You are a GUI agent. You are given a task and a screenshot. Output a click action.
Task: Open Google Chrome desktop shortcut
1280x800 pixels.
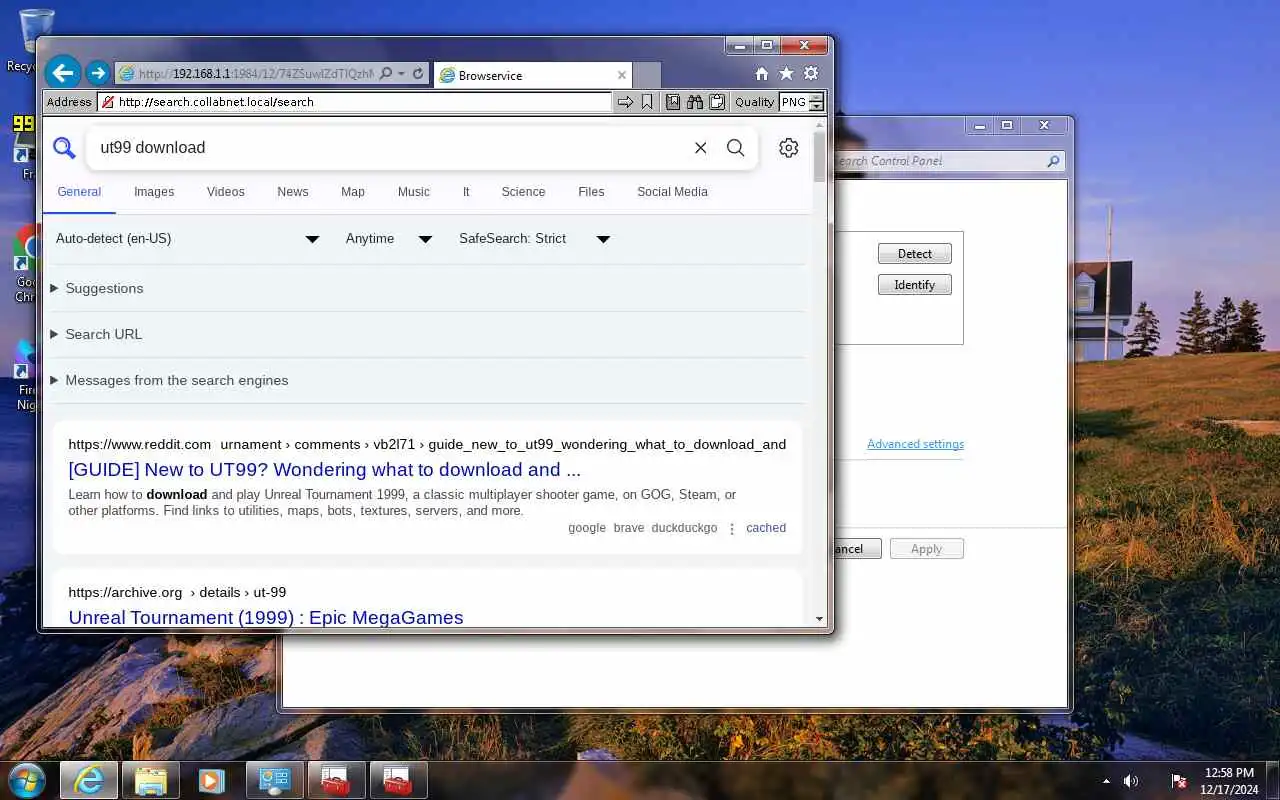26,265
